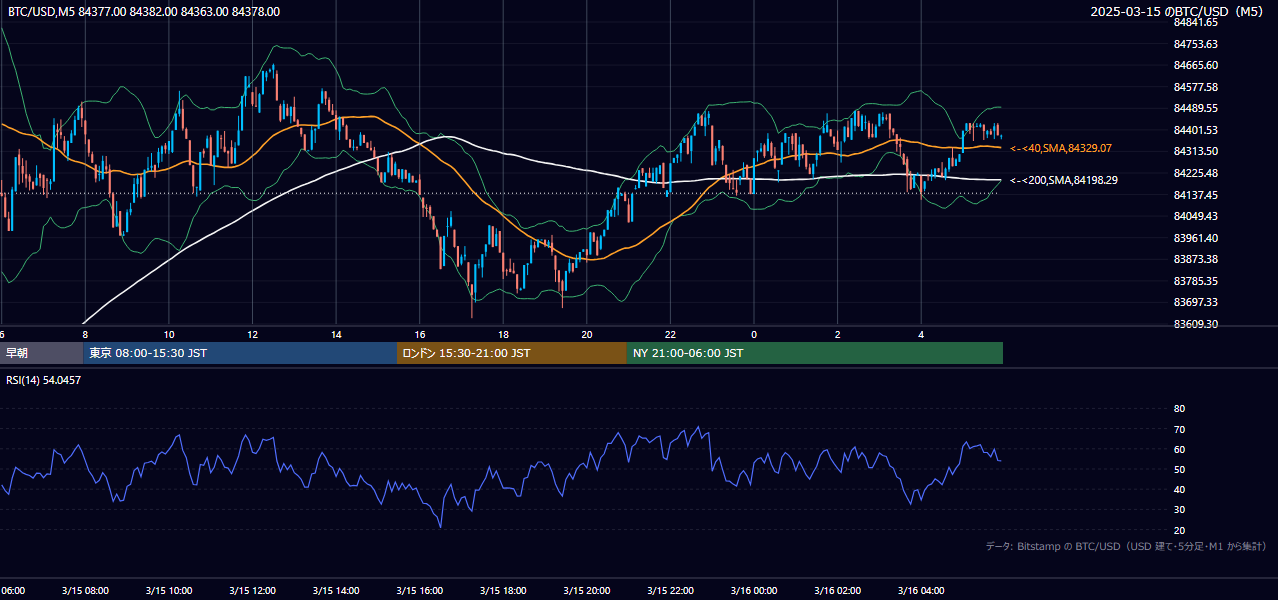The width and height of the screenshot is (1278, 600).
Task: Select the 東京 08:00-15:30 JST session bar
Action: [240, 353]
